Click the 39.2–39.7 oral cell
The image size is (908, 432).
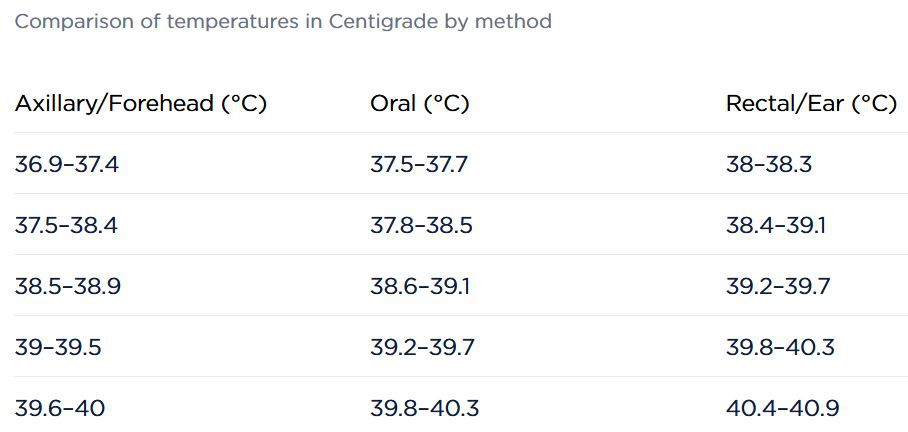(x=422, y=348)
